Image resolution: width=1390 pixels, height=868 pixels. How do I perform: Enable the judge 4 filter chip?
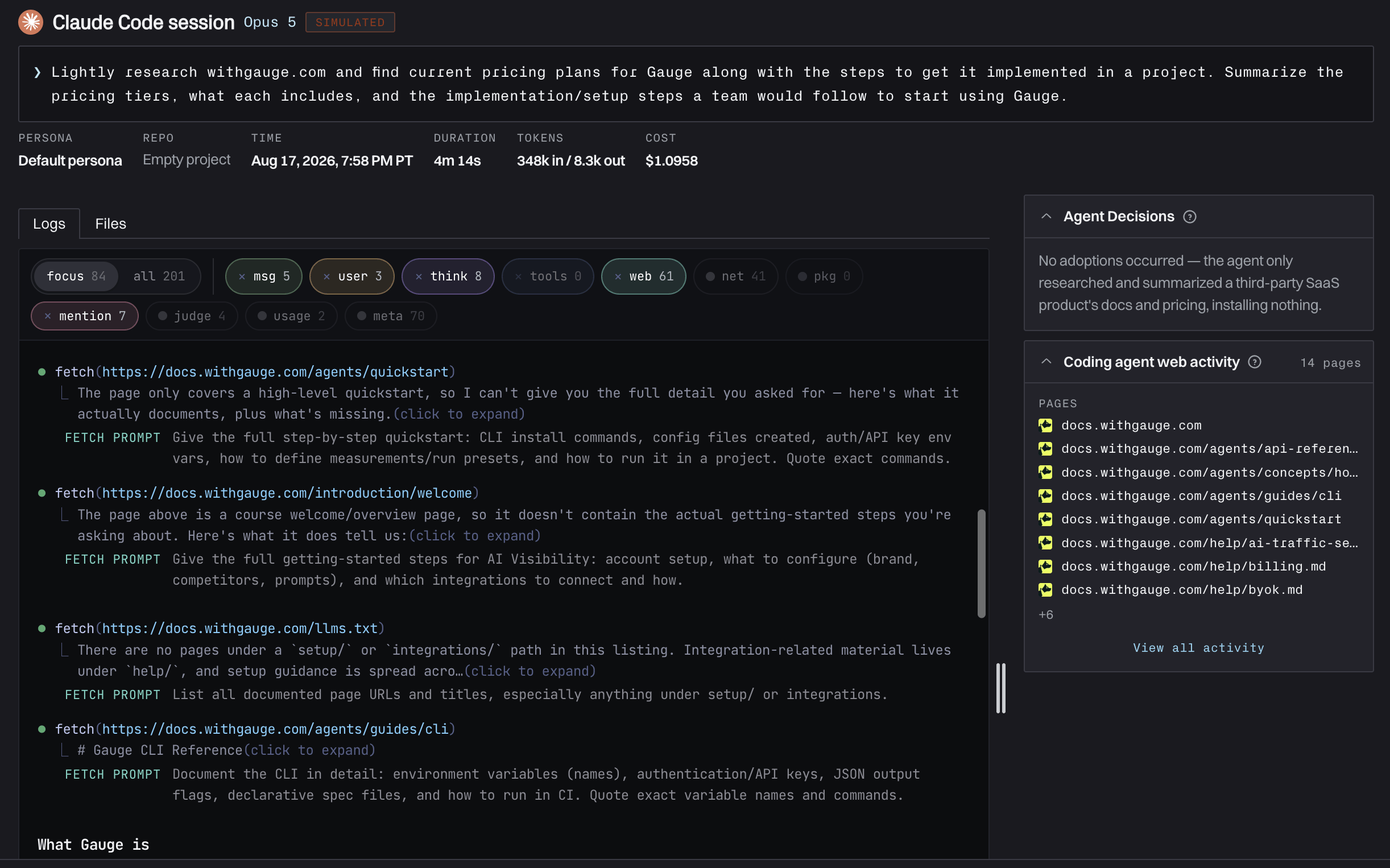(192, 316)
